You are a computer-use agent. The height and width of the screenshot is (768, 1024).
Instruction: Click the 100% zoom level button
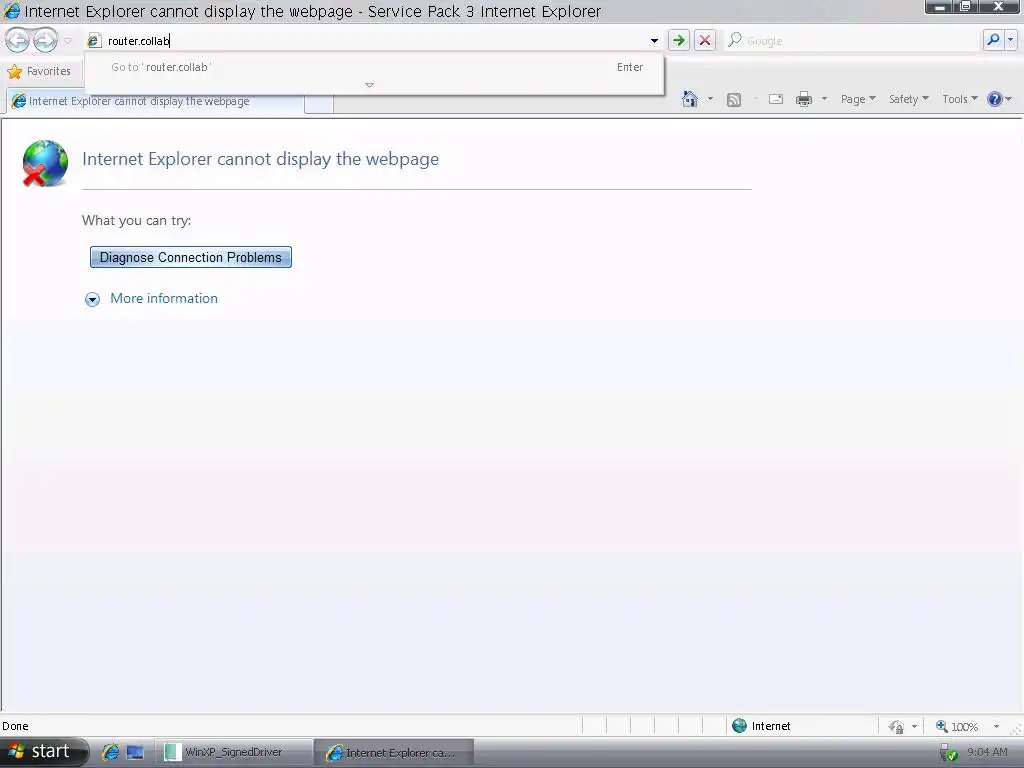pos(957,726)
